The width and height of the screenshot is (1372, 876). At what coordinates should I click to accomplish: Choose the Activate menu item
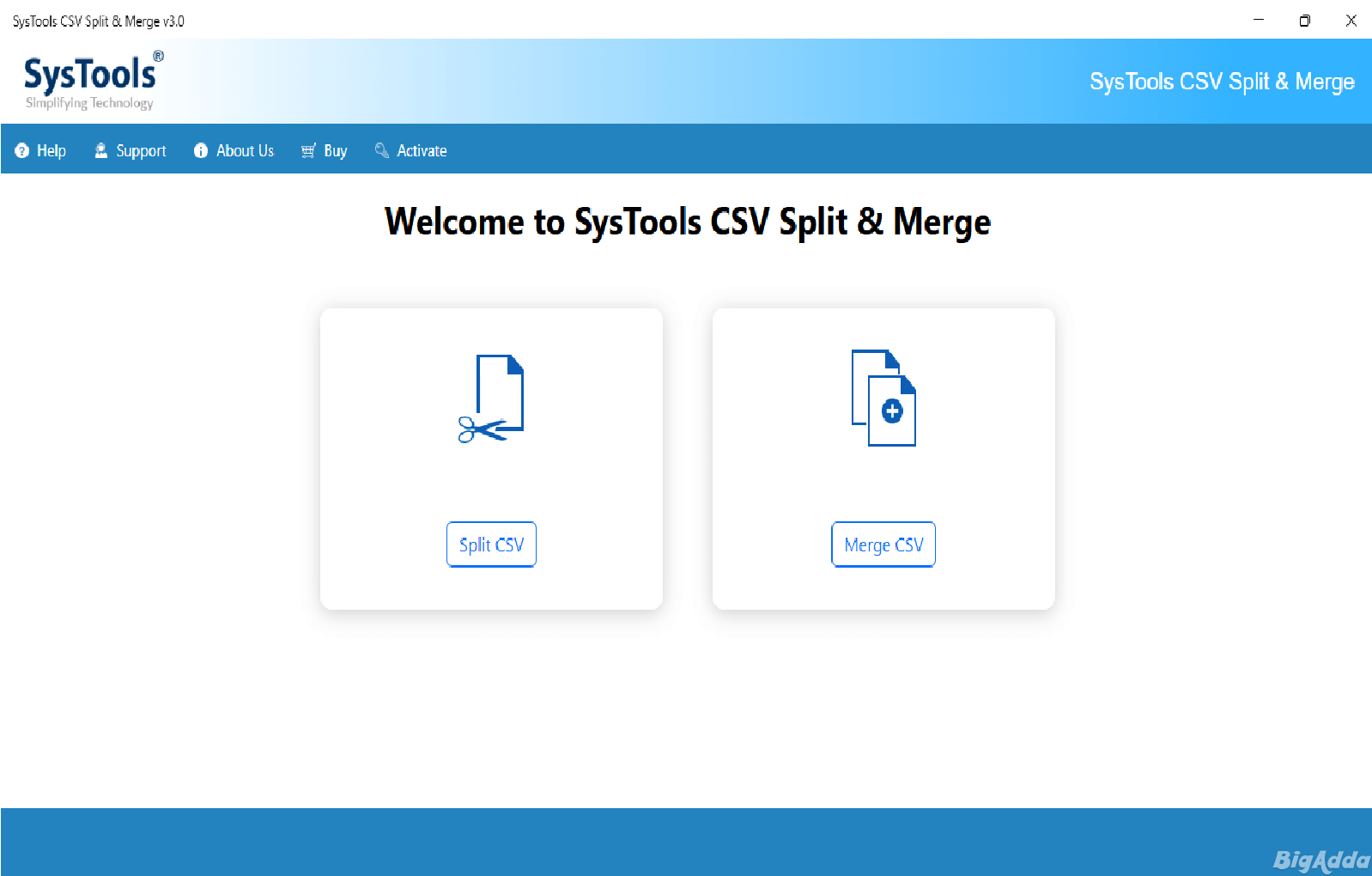(x=411, y=151)
